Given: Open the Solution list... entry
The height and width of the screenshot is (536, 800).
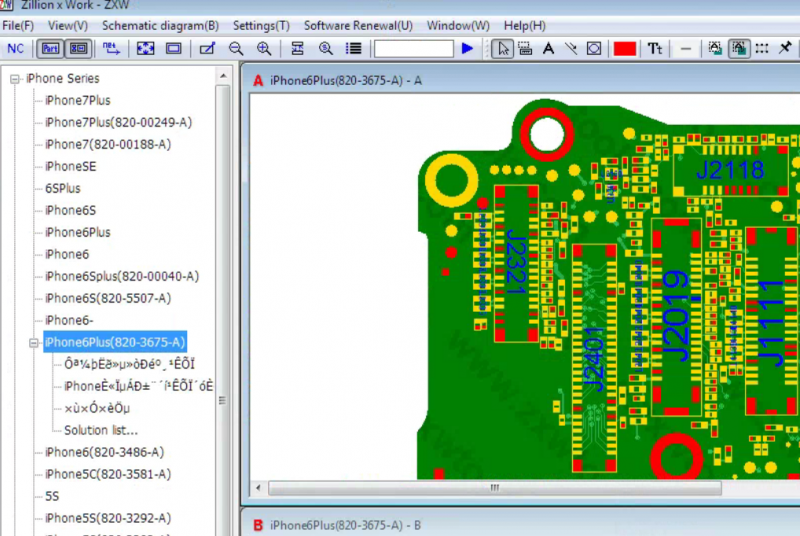Looking at the screenshot, I should pos(101,430).
